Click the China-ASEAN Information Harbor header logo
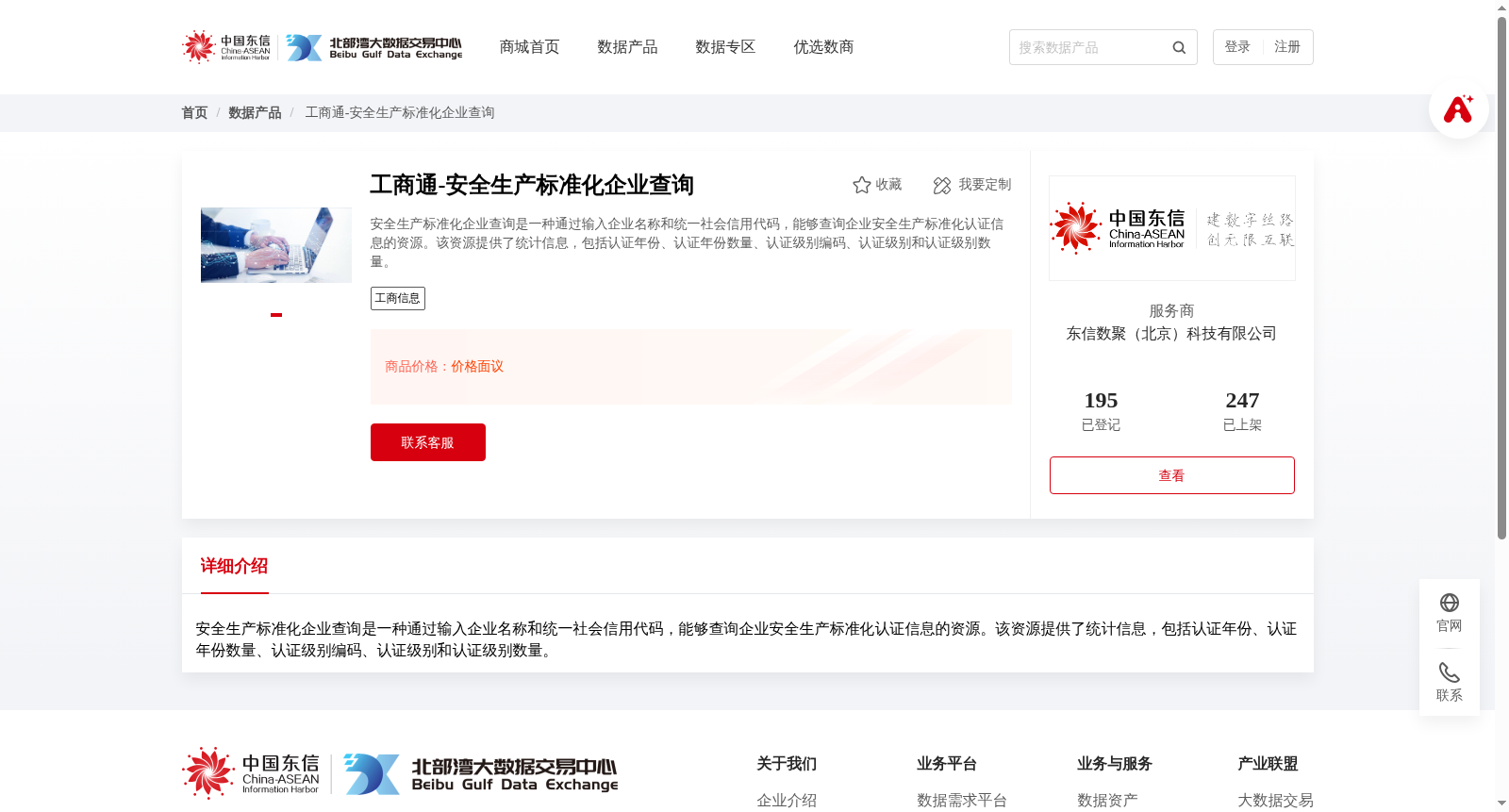 pos(226,47)
